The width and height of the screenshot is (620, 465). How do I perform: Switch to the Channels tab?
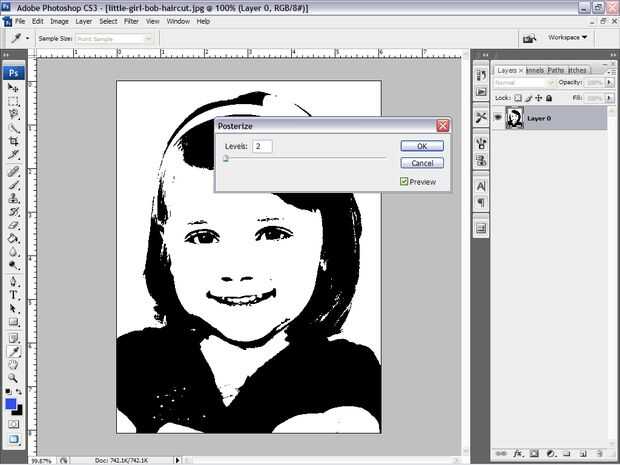tap(535, 70)
